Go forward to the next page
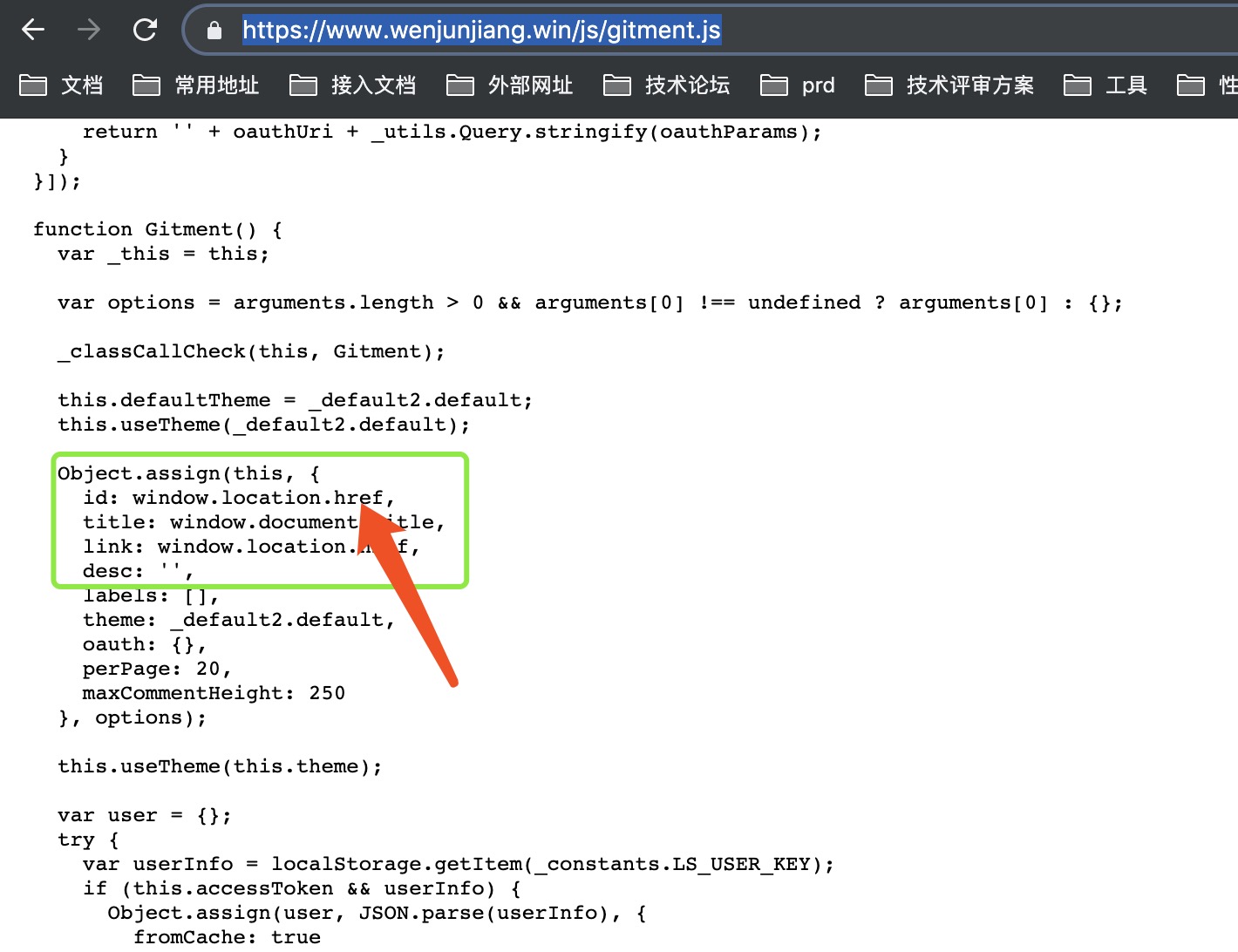The image size is (1238, 952). [x=89, y=31]
